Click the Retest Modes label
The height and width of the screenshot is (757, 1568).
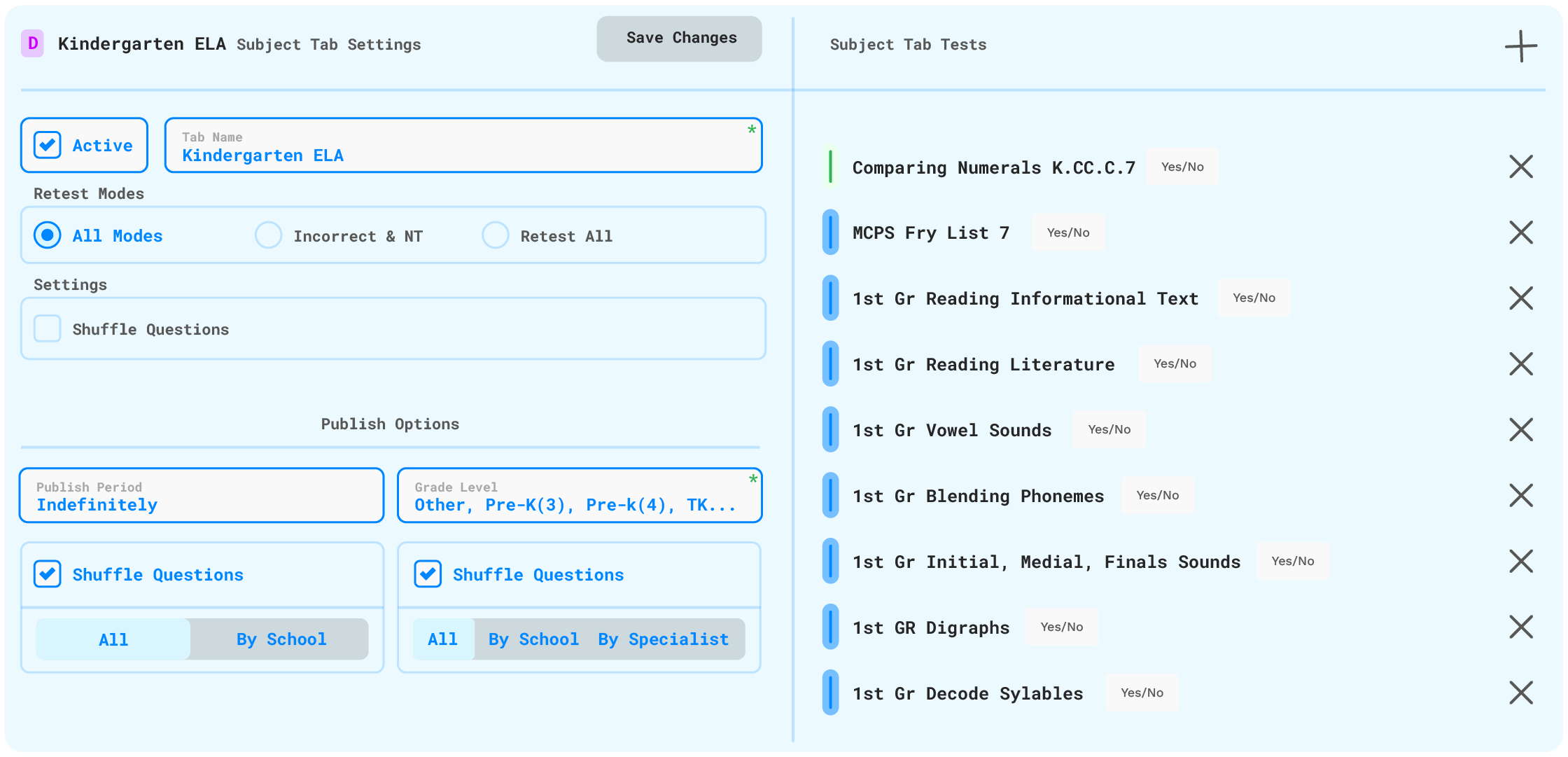tap(89, 194)
